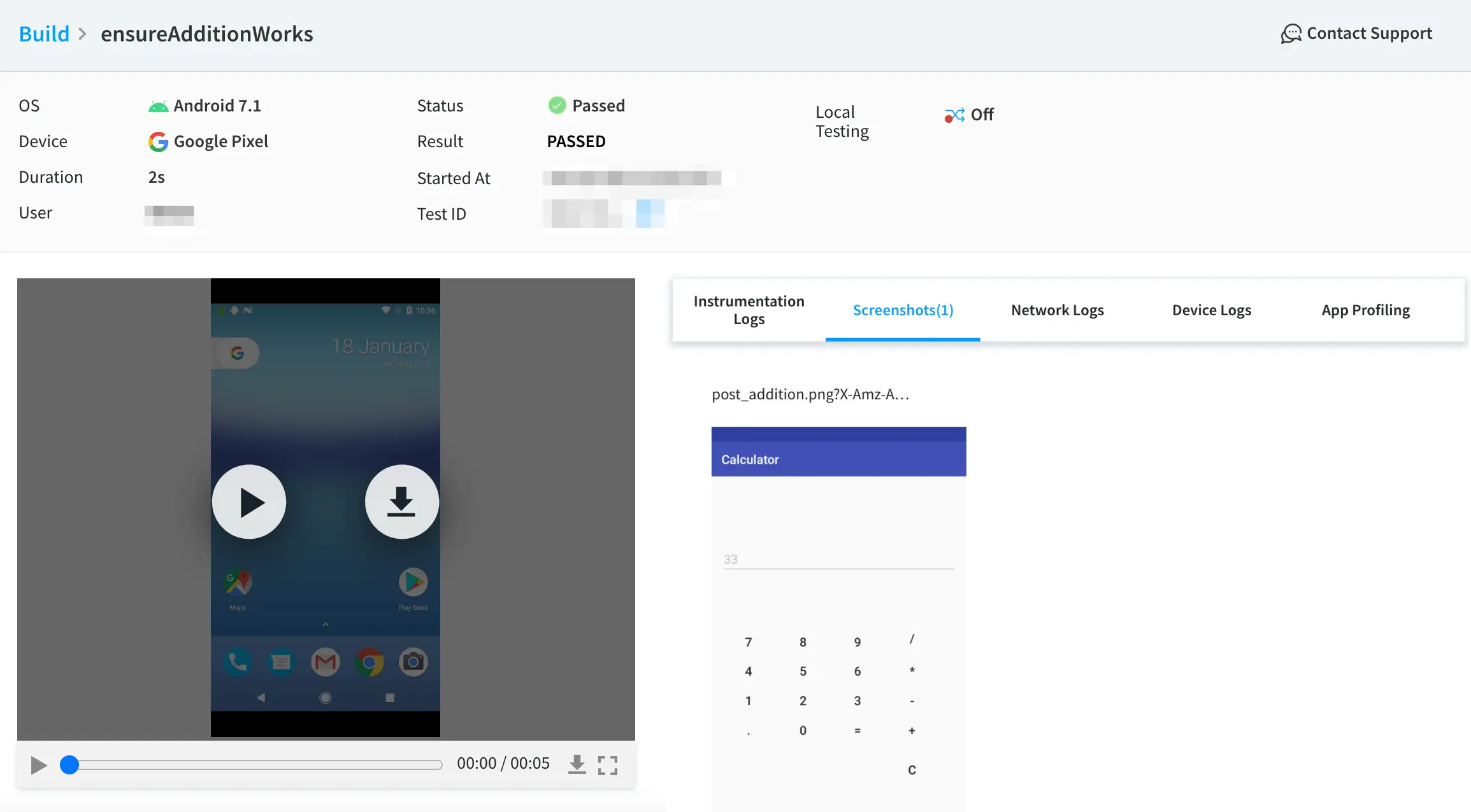Click the video seek slider handle
The height and width of the screenshot is (812, 1471).
coord(69,764)
